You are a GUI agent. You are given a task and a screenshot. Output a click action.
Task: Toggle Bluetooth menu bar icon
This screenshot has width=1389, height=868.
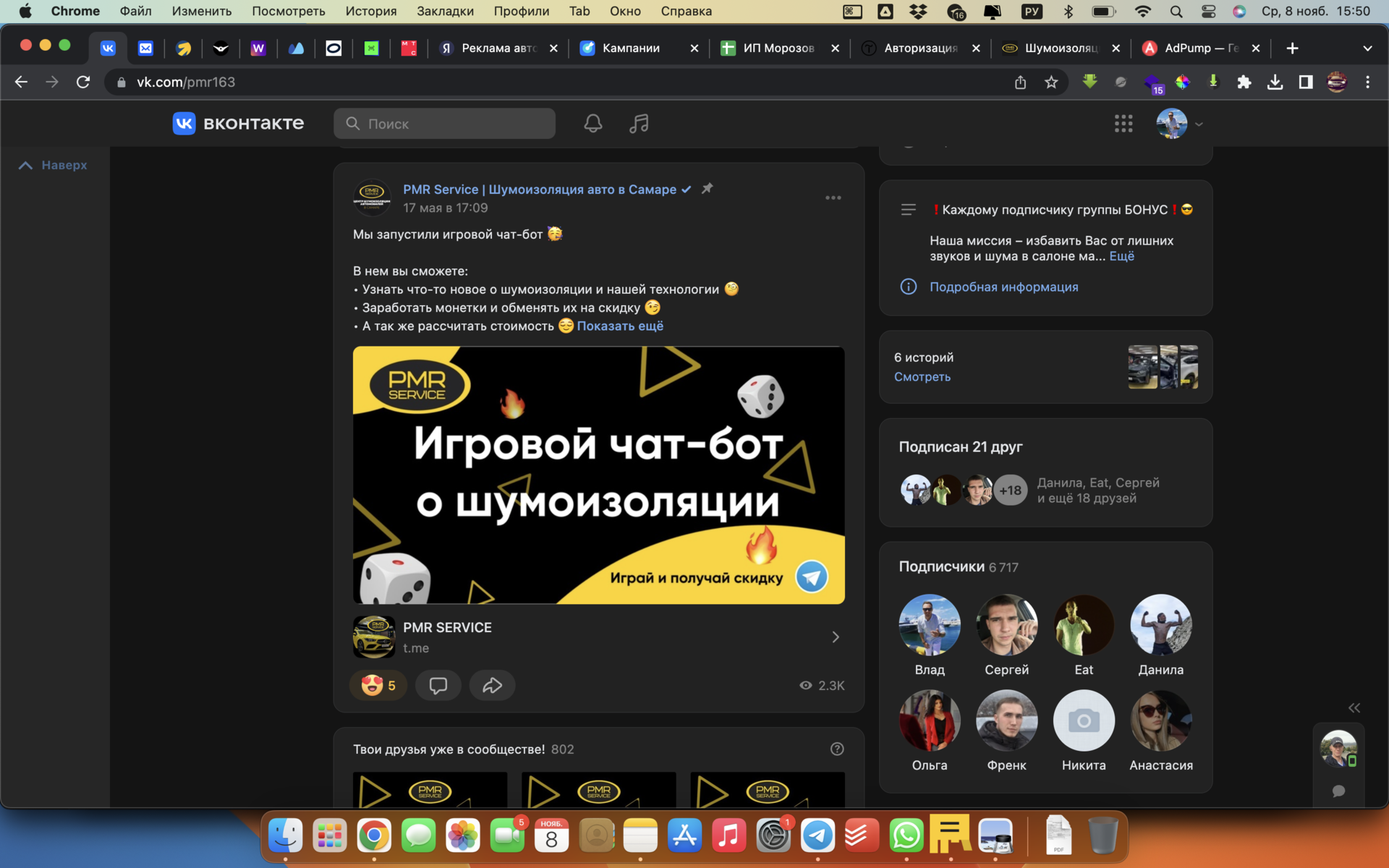1068,12
